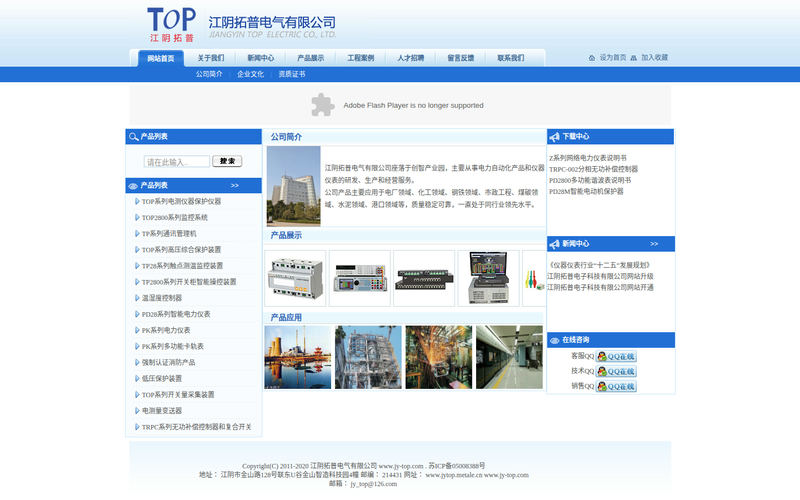This screenshot has width=800, height=500.
Task: Expand the 新闻中心 double-arrow more link
Action: (654, 244)
